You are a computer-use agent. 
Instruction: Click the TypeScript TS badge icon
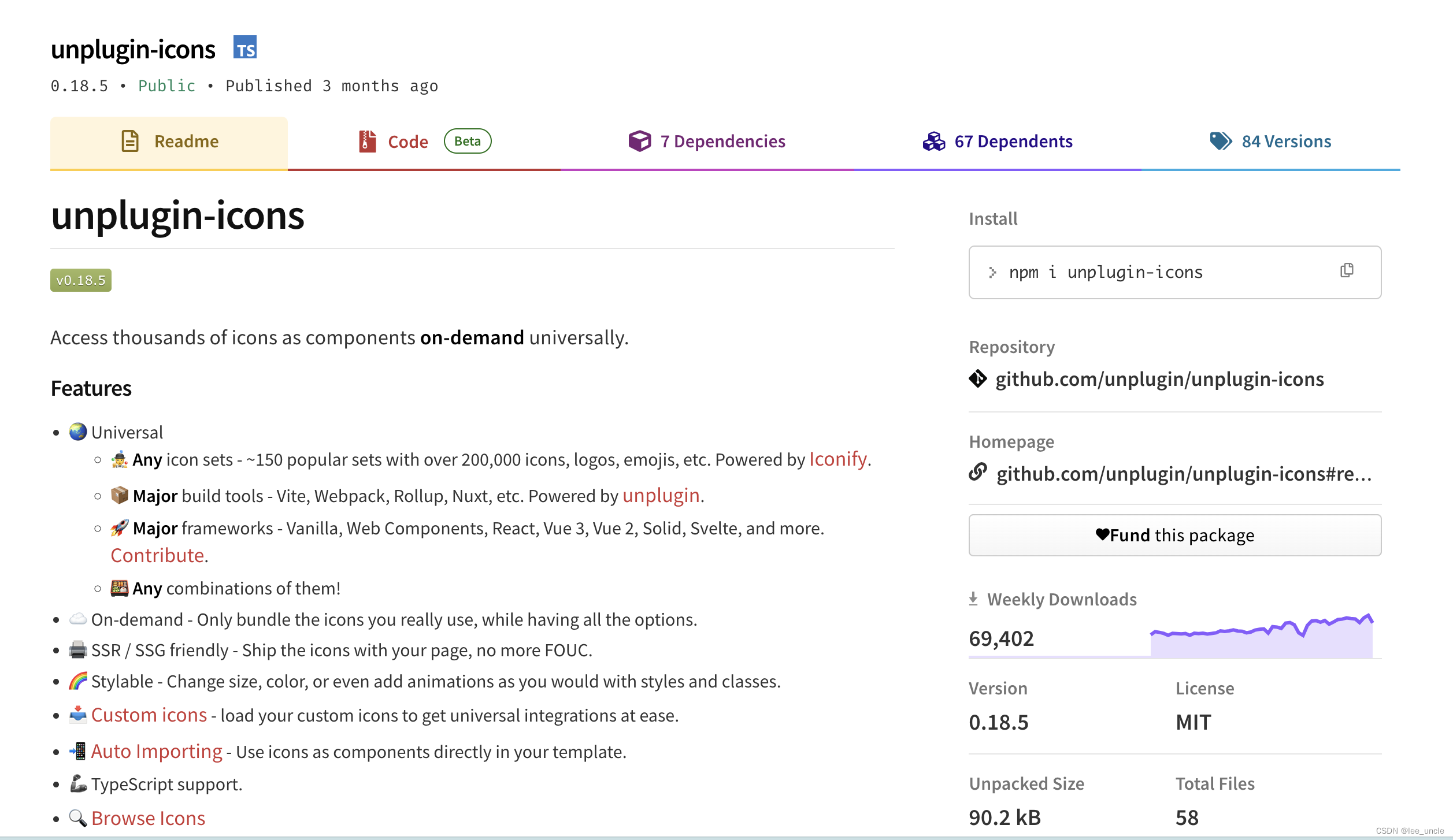click(245, 48)
